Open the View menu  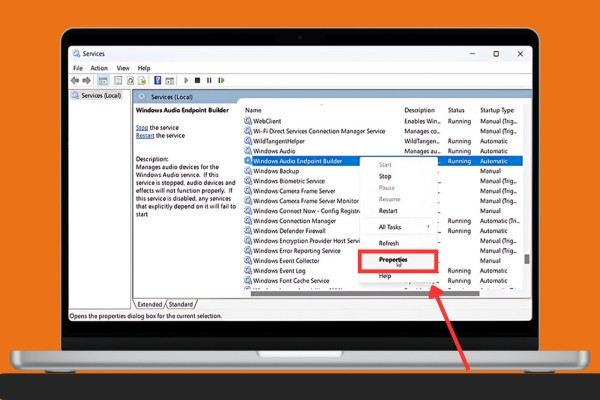[x=123, y=68]
